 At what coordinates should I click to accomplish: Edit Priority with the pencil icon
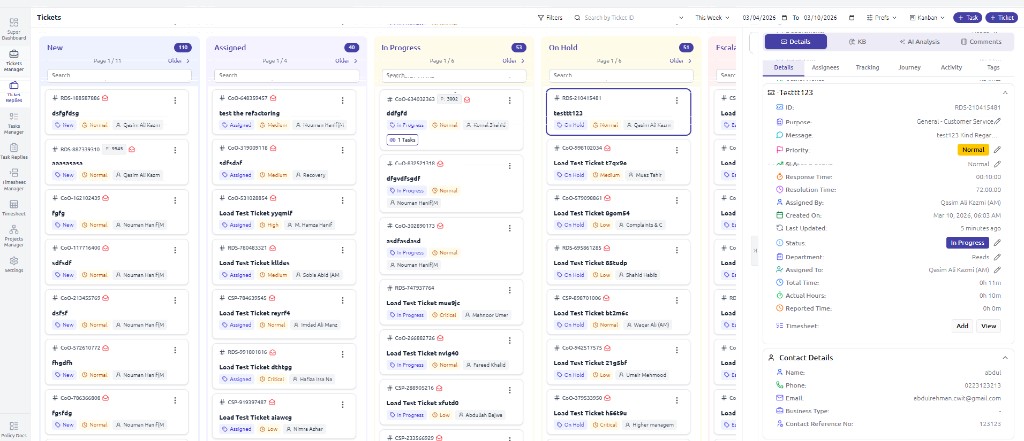coord(997,150)
